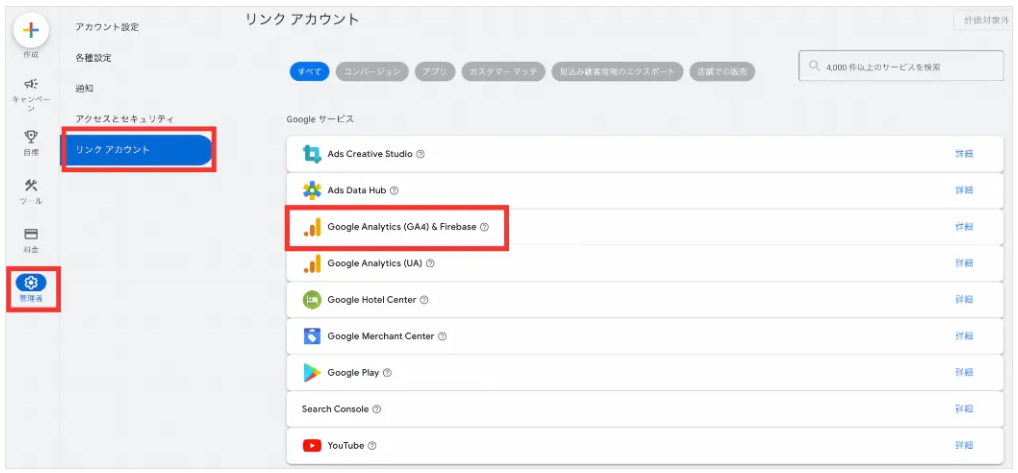Select the コンバージョン filter chip
Image resolution: width=1018 pixels, height=473 pixels.
point(372,71)
